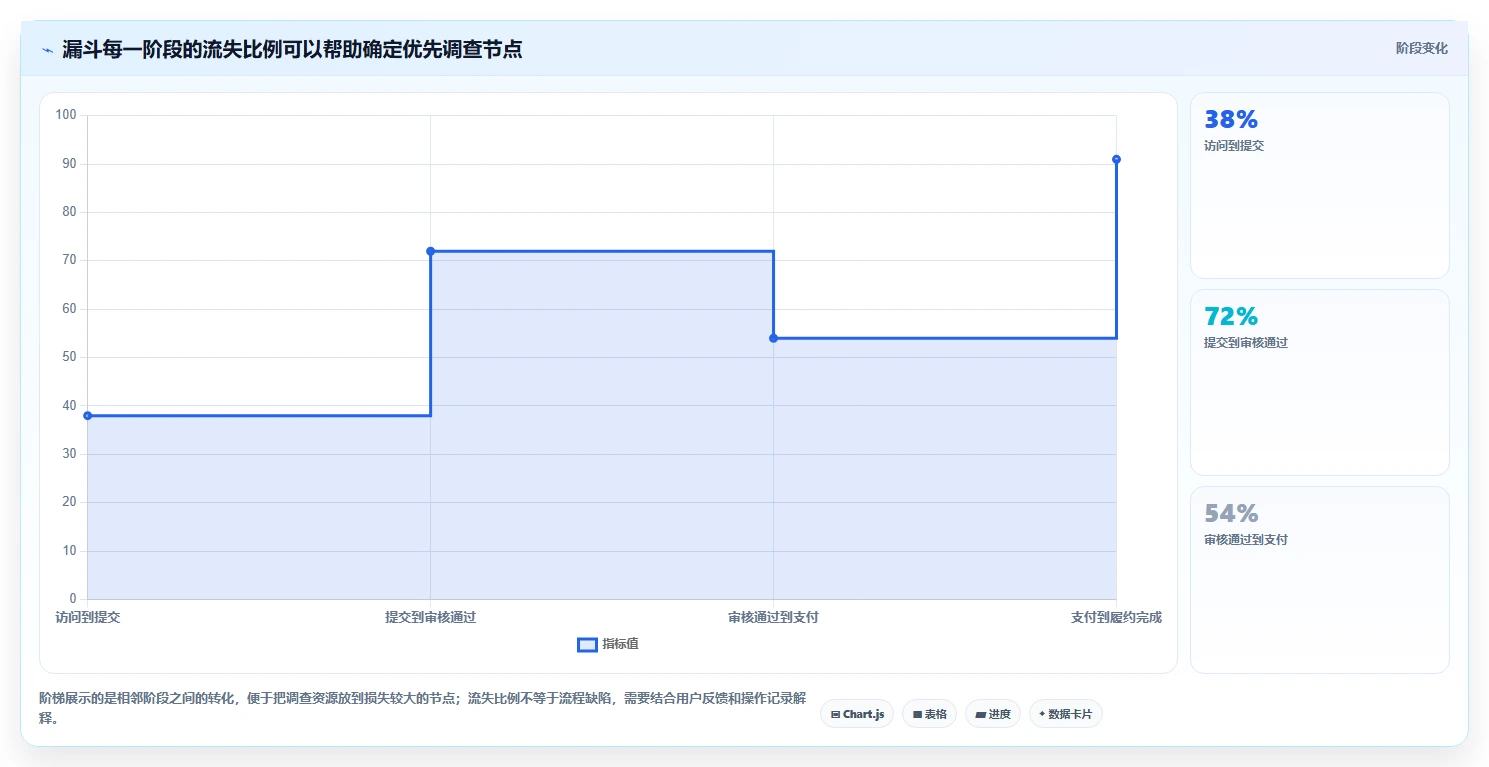1489x767 pixels.
Task: Toggle the 指标值 legend swatch
Action: click(x=587, y=644)
